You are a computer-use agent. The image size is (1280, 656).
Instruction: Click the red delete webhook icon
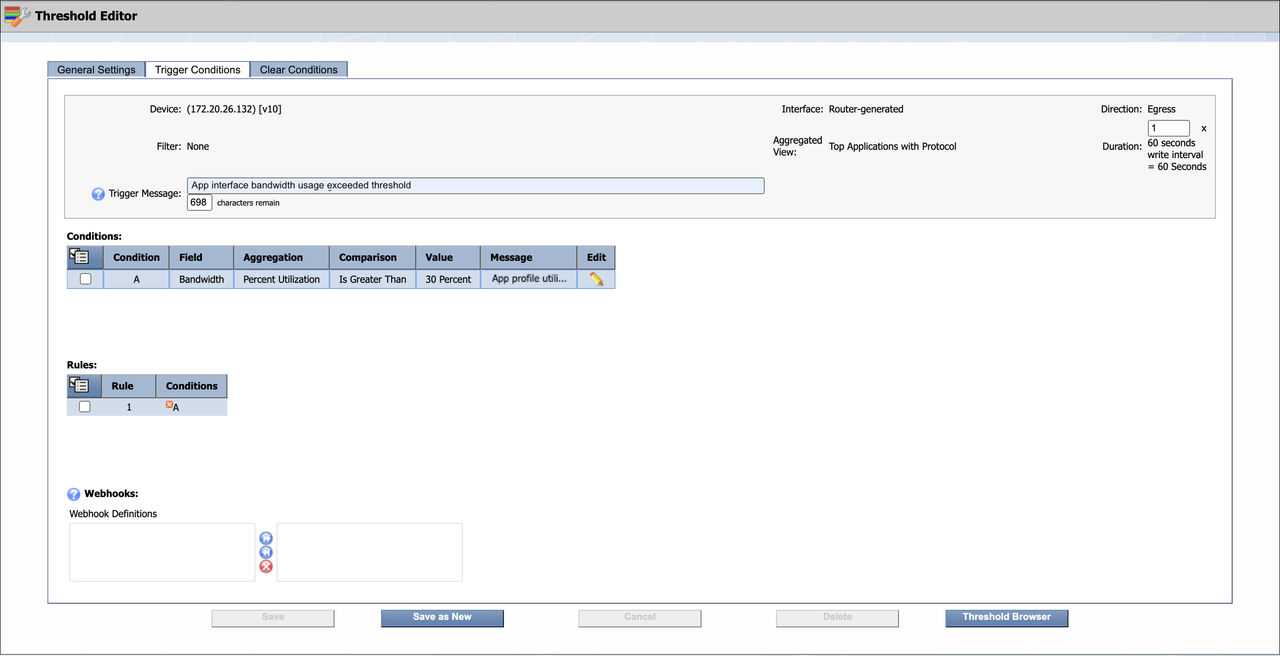266,567
